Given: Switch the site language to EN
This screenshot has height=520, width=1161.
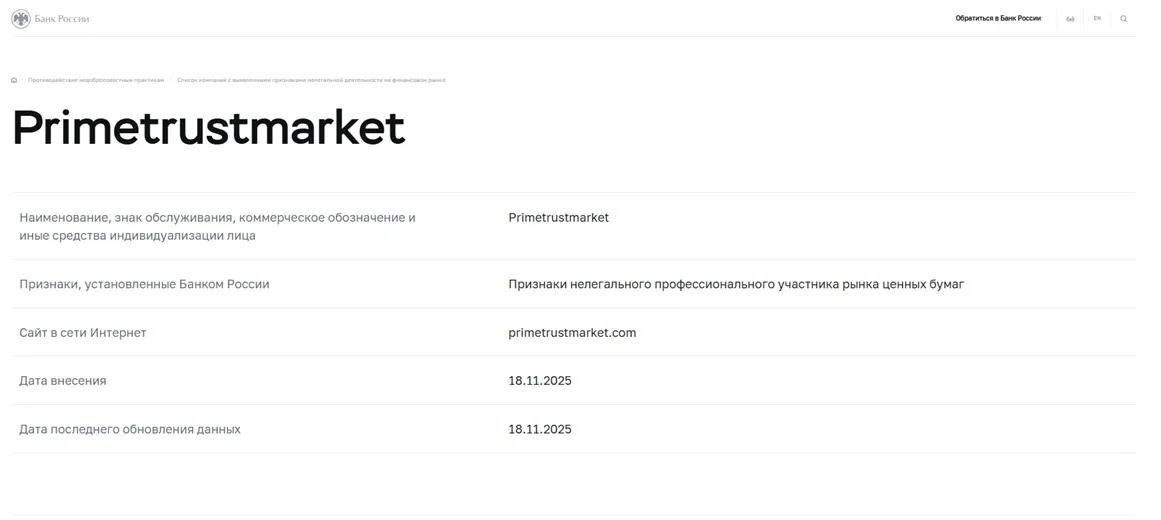Looking at the screenshot, I should coord(1097,18).
